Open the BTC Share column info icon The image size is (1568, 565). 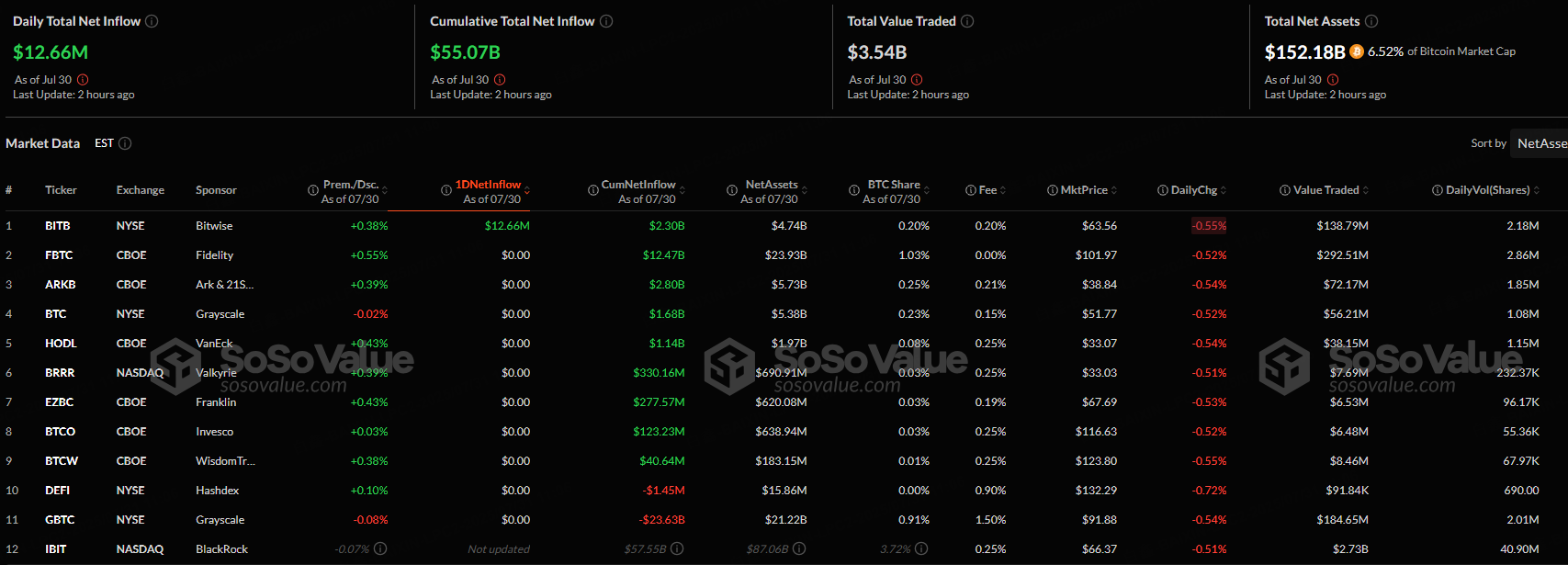point(854,190)
